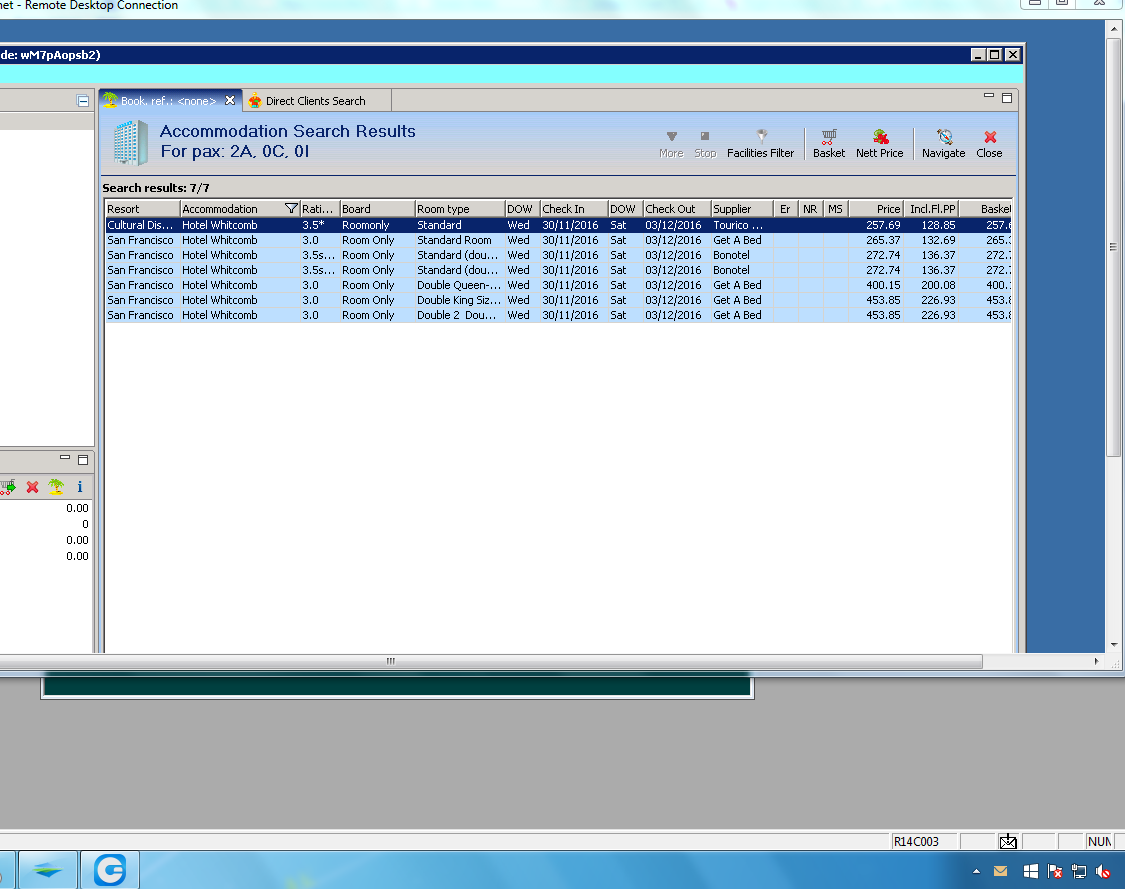
Task: Show hidden system tray icons
Action: pos(976,871)
